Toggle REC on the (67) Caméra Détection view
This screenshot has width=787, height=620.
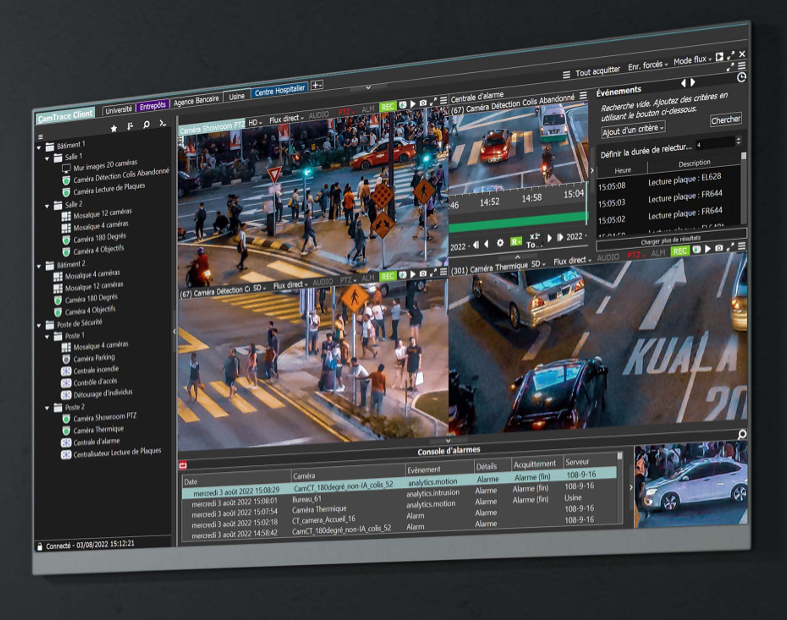[387, 277]
